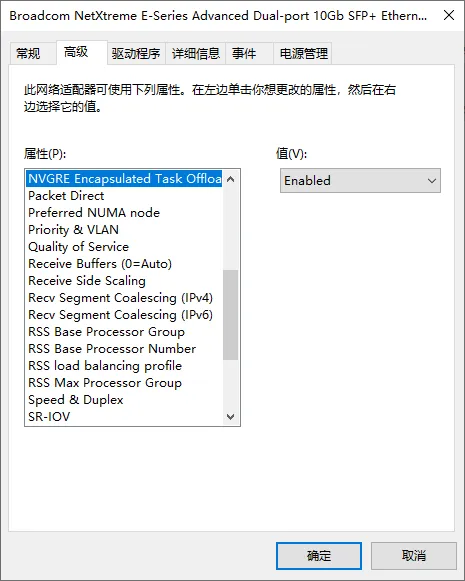The width and height of the screenshot is (465, 581).
Task: Select RSS Base Processor Group
Action: (124, 332)
